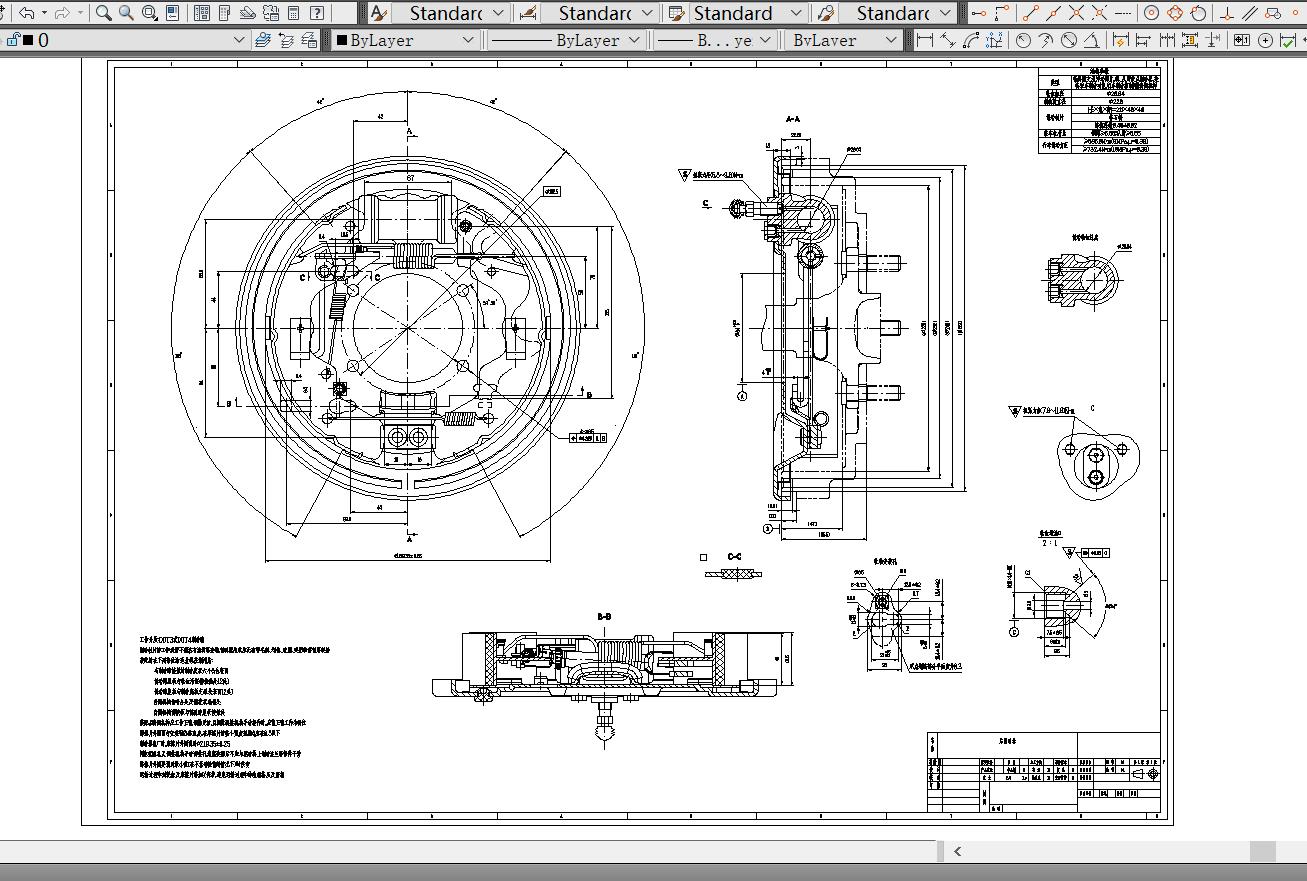Click Make Object's Layer Current icon

[x=262, y=40]
